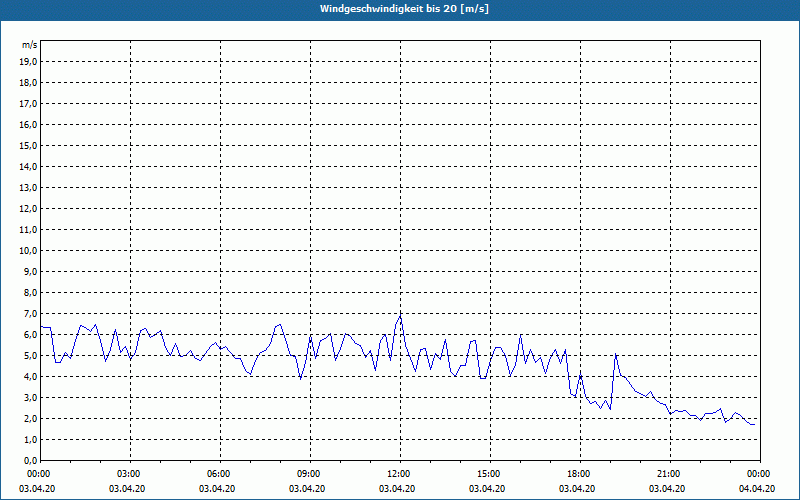Image resolution: width=800 pixels, height=500 pixels.
Task: Click the 17,0 y-axis value
Action: (29, 104)
